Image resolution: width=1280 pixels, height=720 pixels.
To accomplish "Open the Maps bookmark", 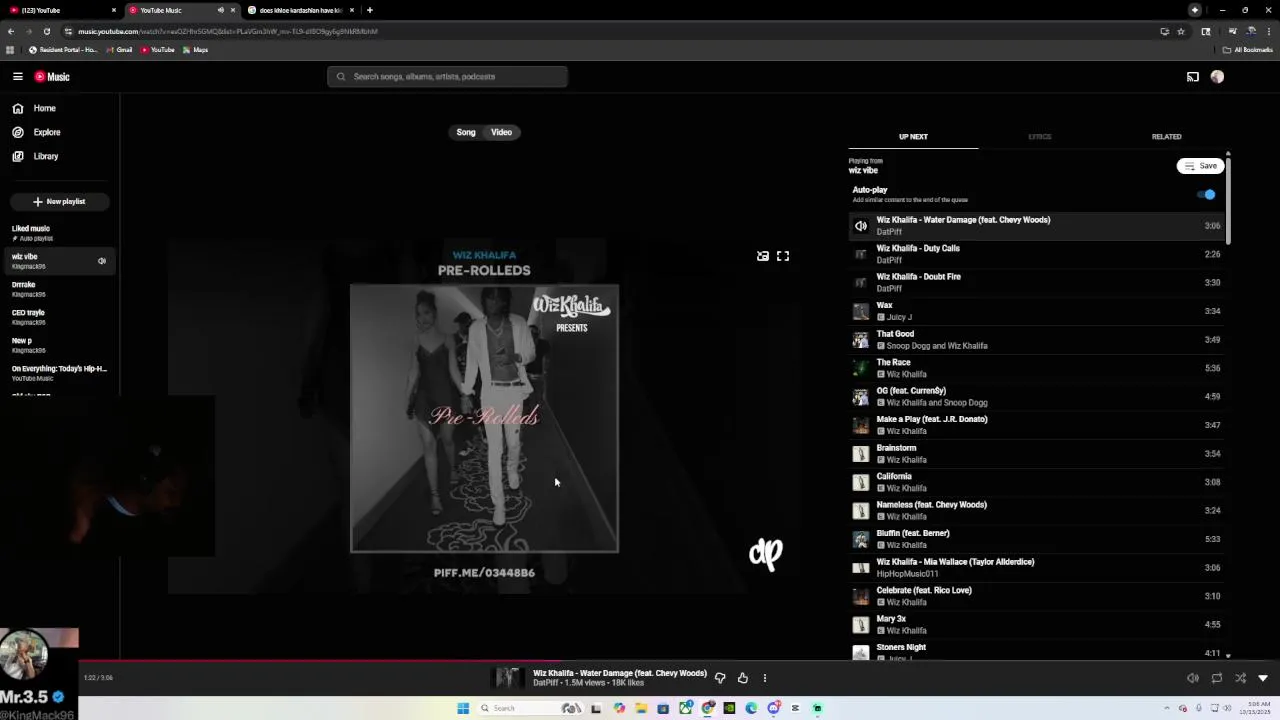I will (195, 50).
